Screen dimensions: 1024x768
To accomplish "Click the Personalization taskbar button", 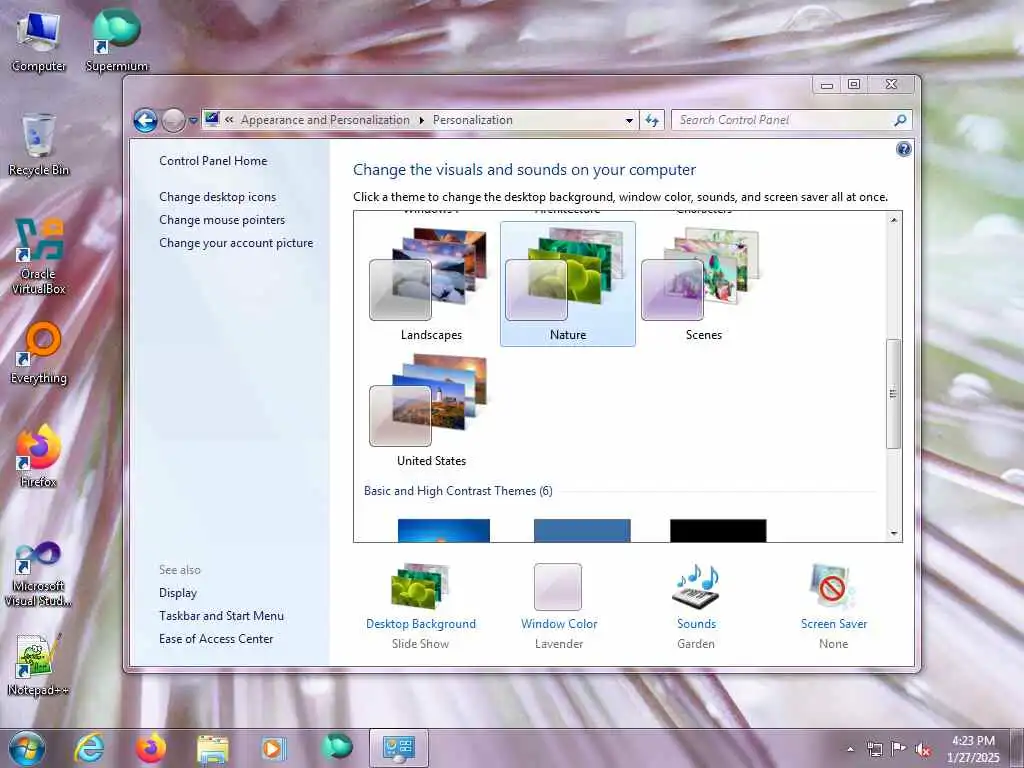I will (x=399, y=748).
